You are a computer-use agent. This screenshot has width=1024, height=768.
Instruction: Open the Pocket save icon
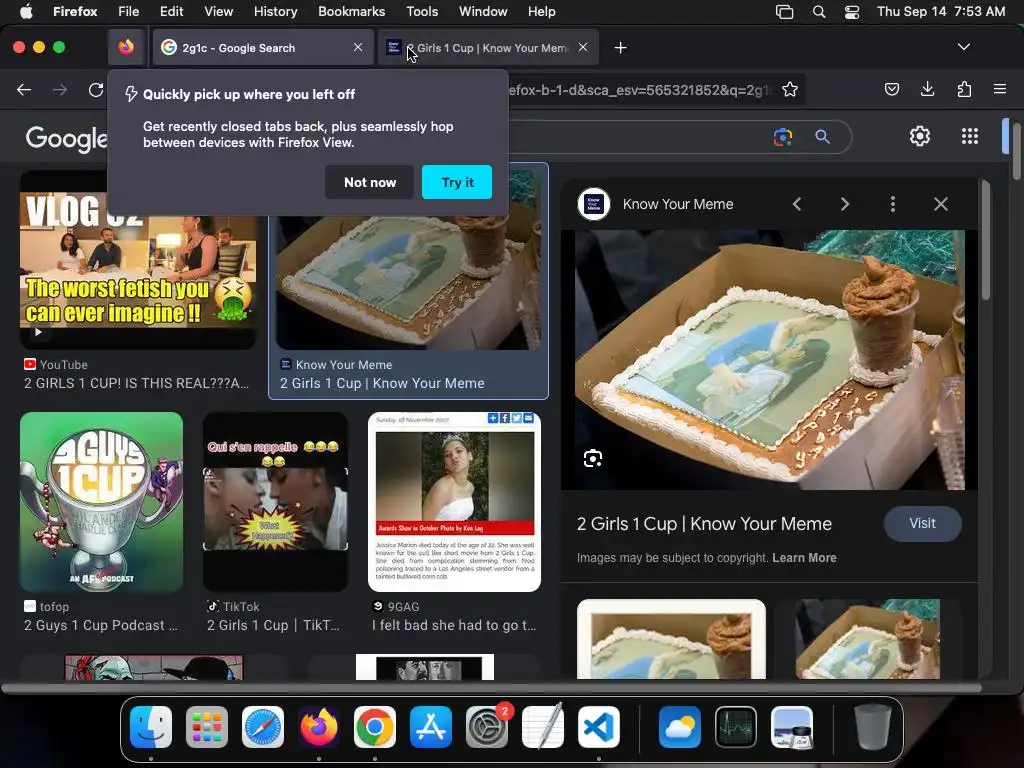[x=891, y=89]
